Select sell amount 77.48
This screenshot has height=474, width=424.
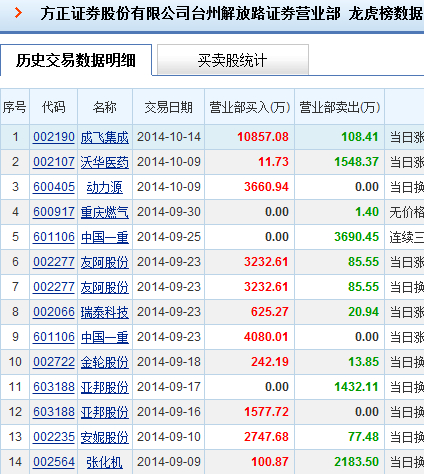coord(364,437)
